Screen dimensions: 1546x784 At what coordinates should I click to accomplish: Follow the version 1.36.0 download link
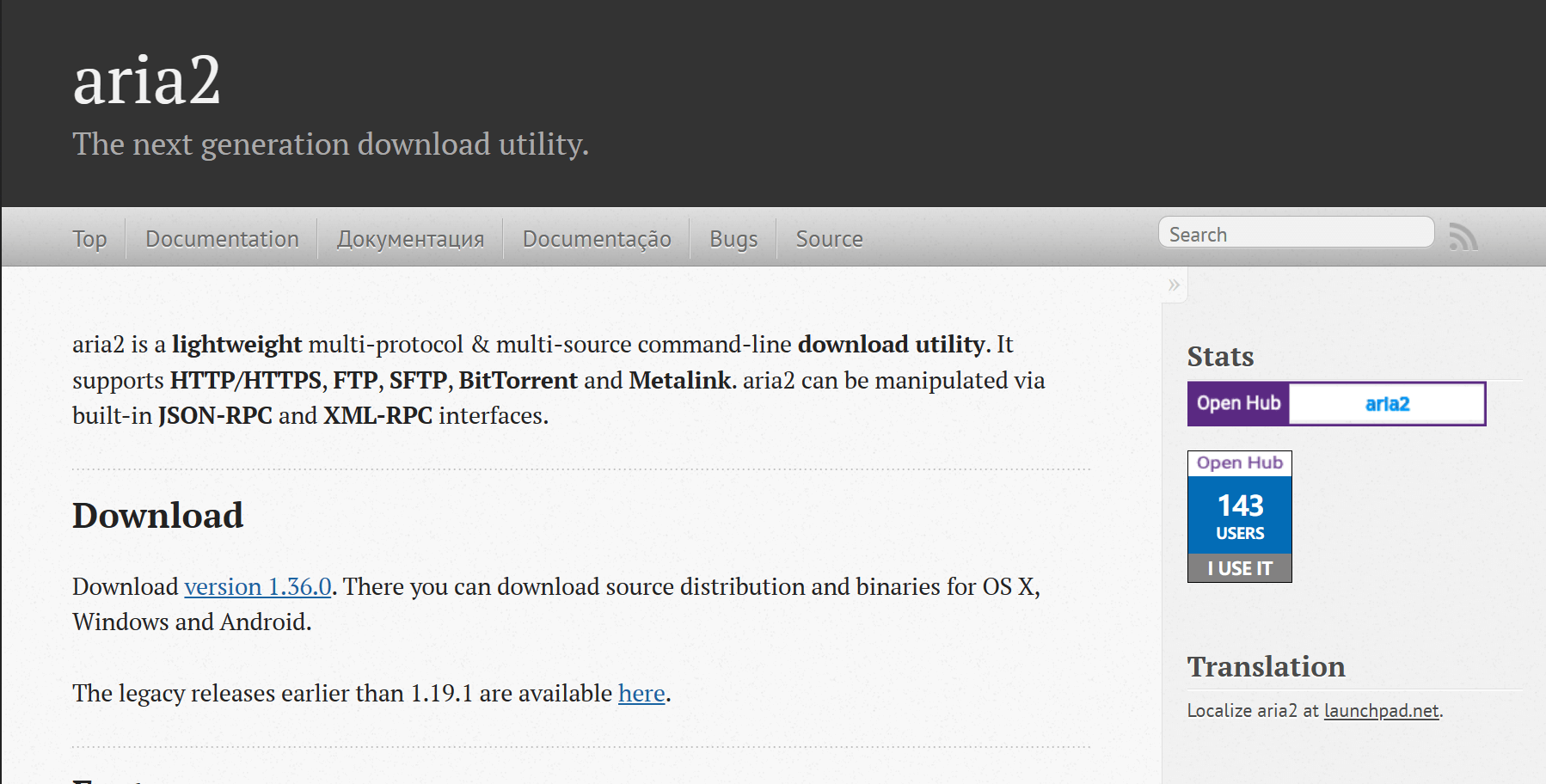click(258, 586)
